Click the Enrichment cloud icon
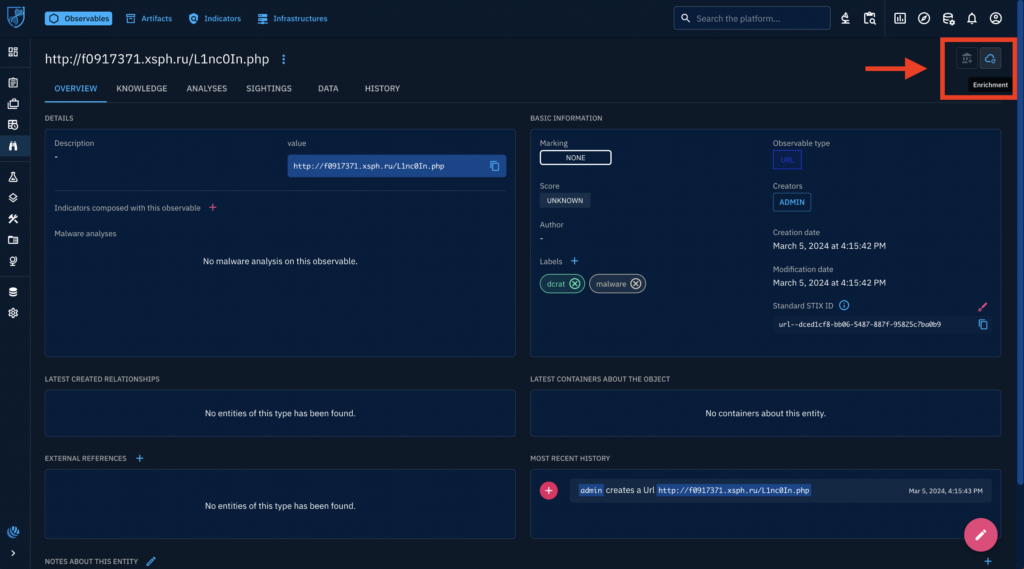The image size is (1024, 569). [990, 59]
